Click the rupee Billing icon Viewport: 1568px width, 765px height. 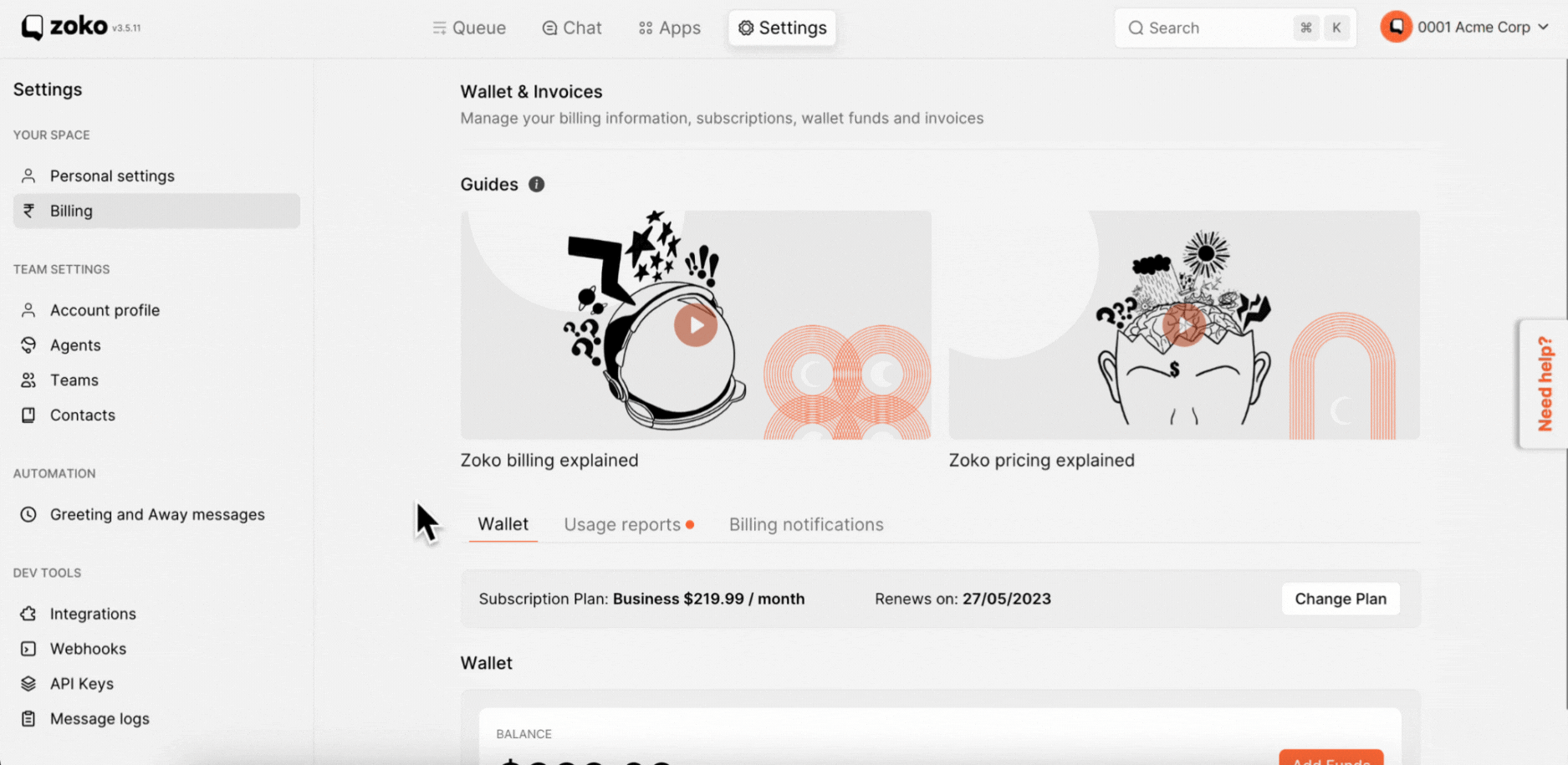[28, 211]
